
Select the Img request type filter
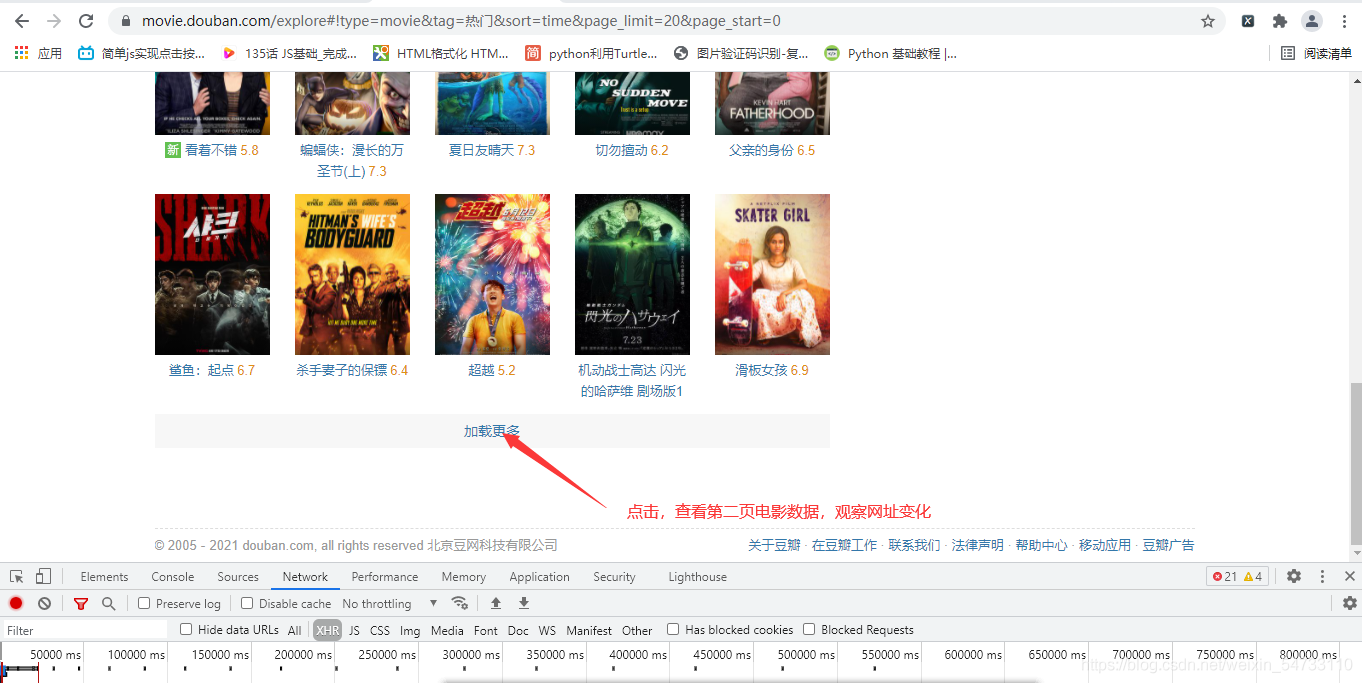point(410,630)
